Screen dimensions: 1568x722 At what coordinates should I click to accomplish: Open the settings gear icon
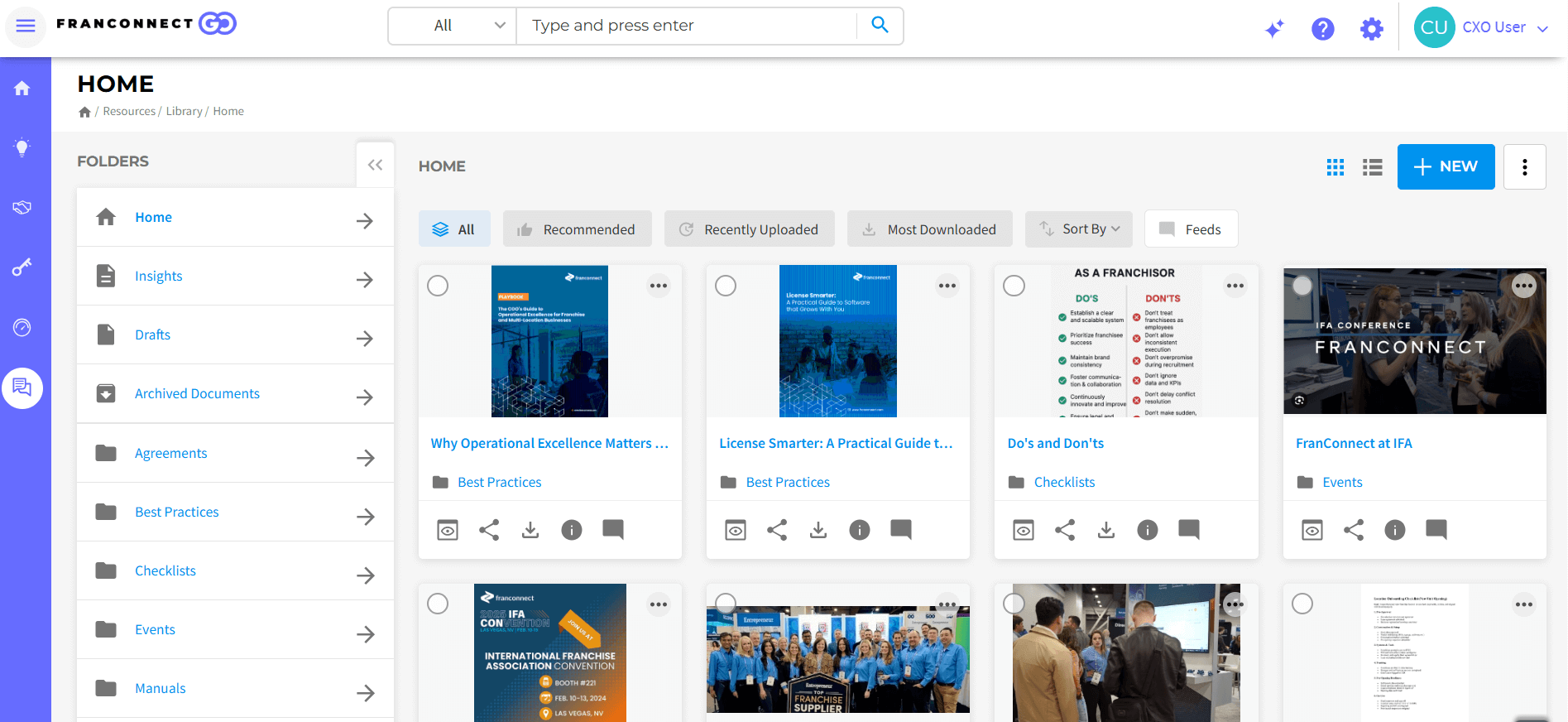[x=1371, y=29]
